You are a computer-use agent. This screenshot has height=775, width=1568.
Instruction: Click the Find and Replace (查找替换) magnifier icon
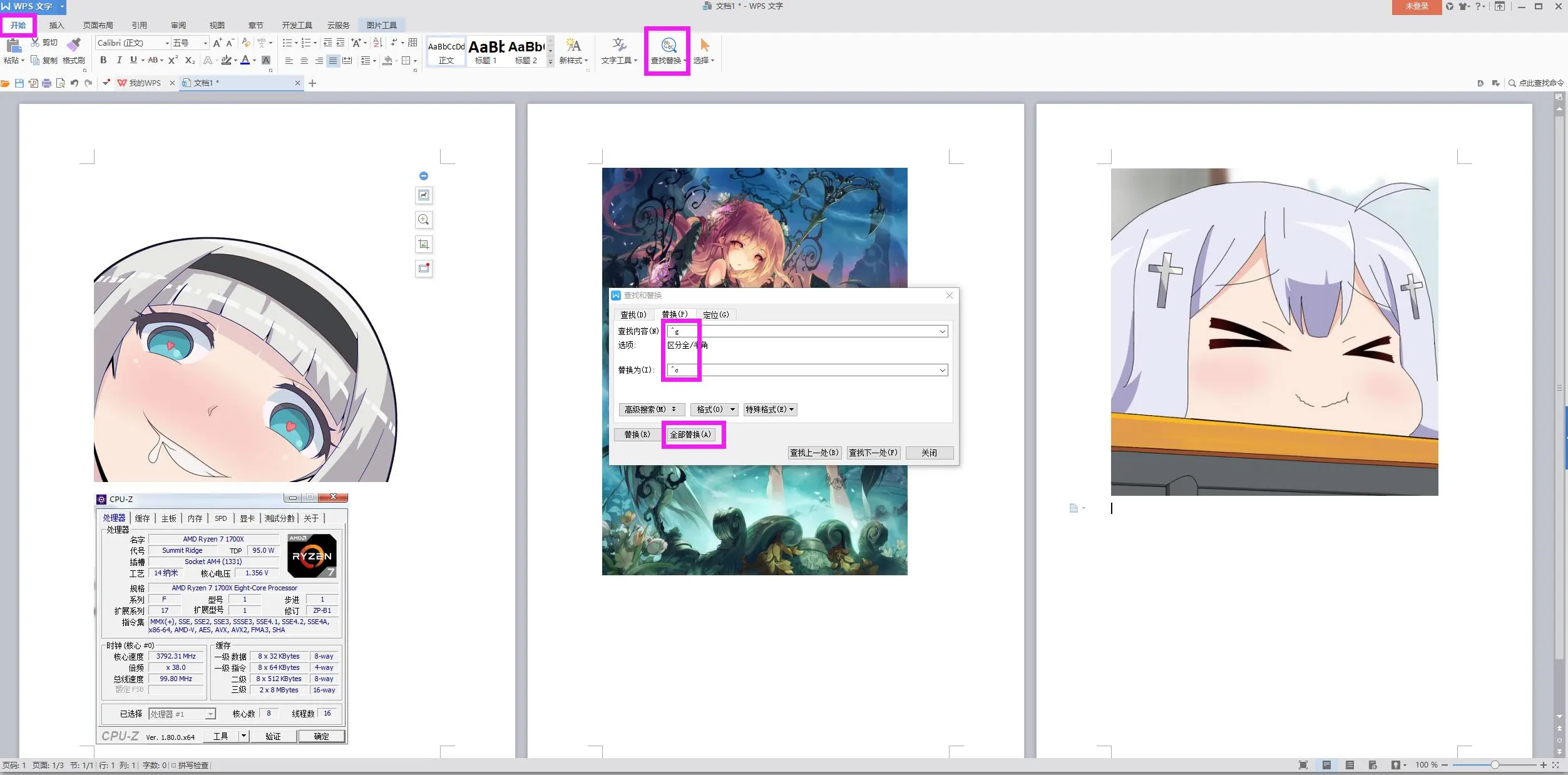pos(669,45)
